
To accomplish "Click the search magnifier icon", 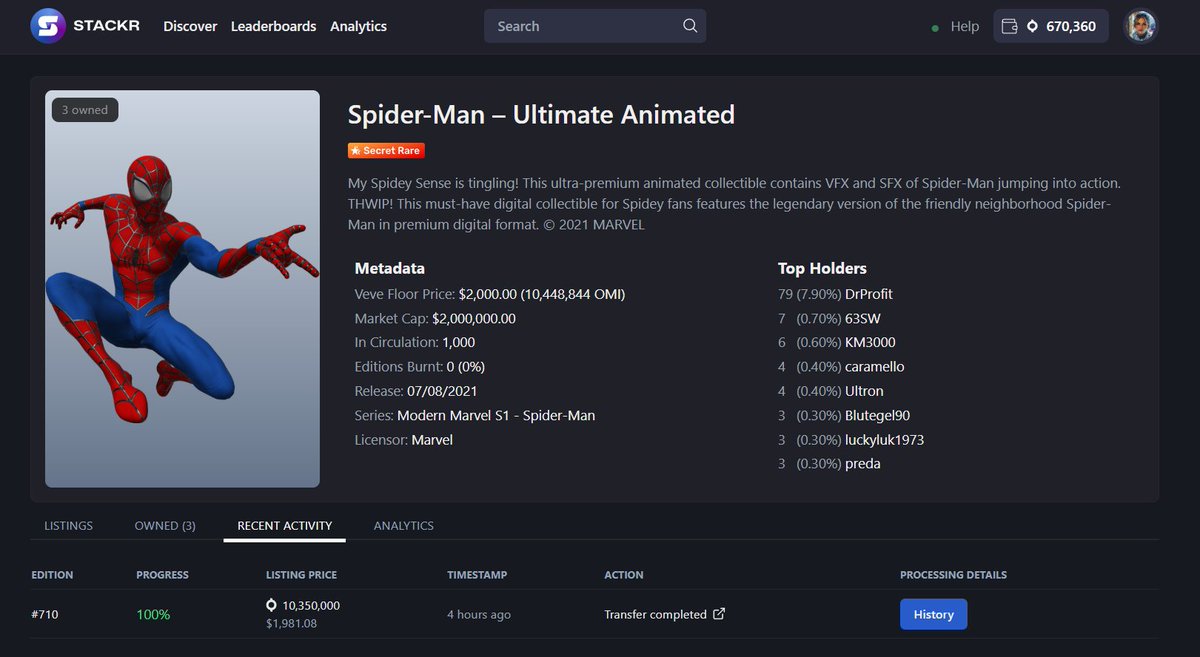I will point(690,26).
